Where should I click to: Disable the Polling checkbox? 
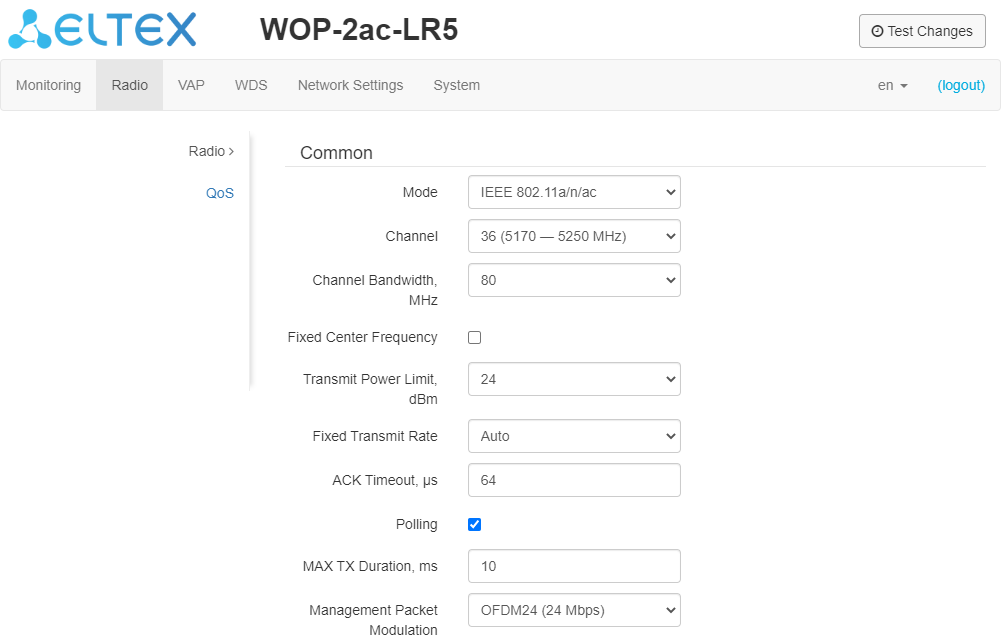click(x=475, y=524)
